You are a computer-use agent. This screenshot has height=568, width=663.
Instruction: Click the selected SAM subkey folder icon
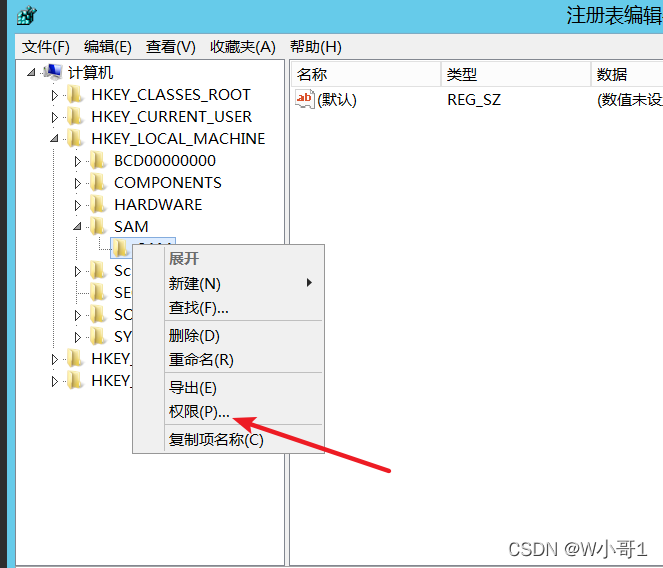(121, 248)
